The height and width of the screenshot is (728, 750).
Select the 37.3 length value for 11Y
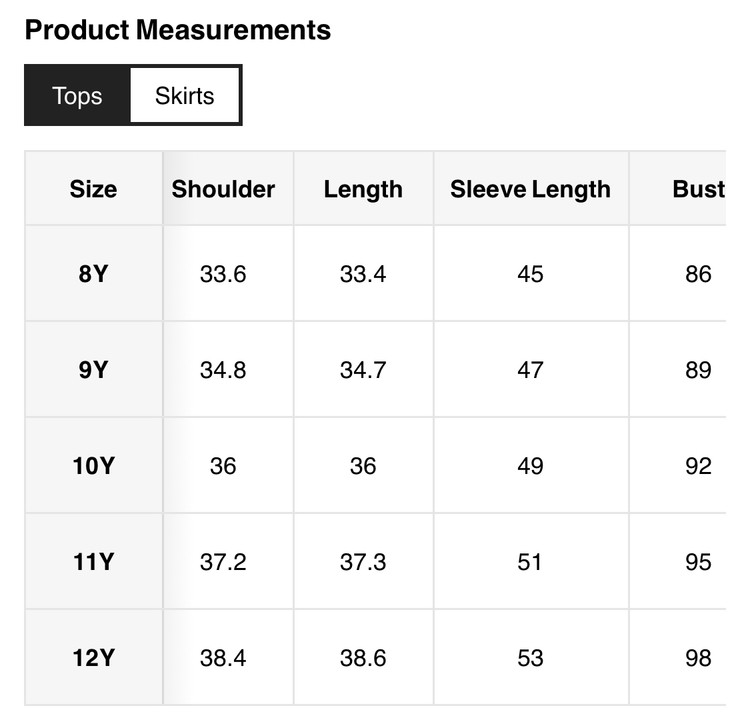[x=363, y=562]
